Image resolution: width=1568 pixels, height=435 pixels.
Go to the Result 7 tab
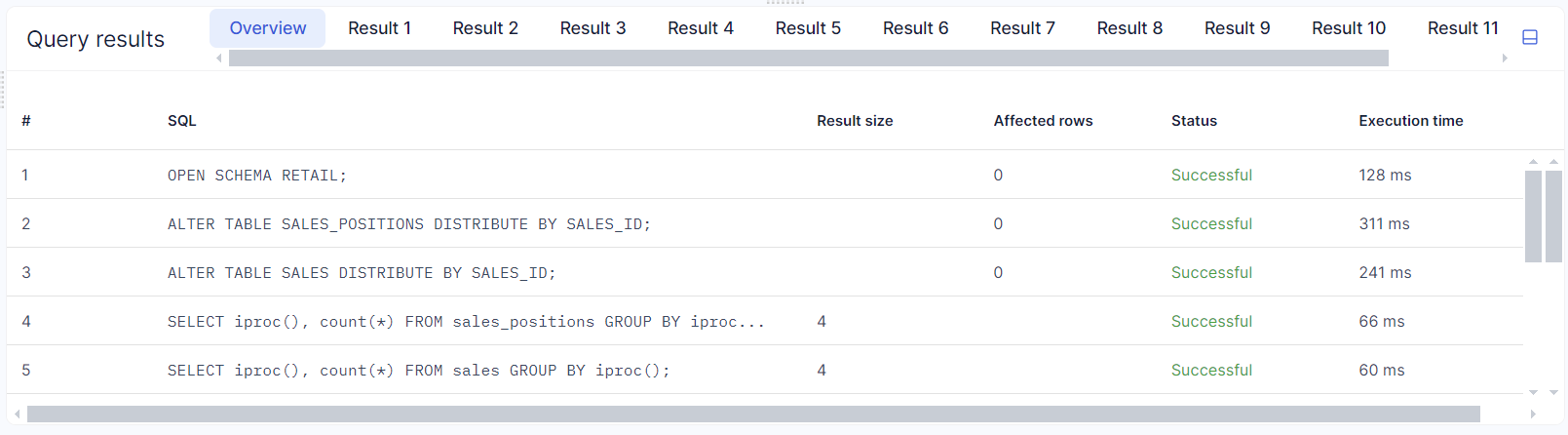pyautogui.click(x=1022, y=28)
